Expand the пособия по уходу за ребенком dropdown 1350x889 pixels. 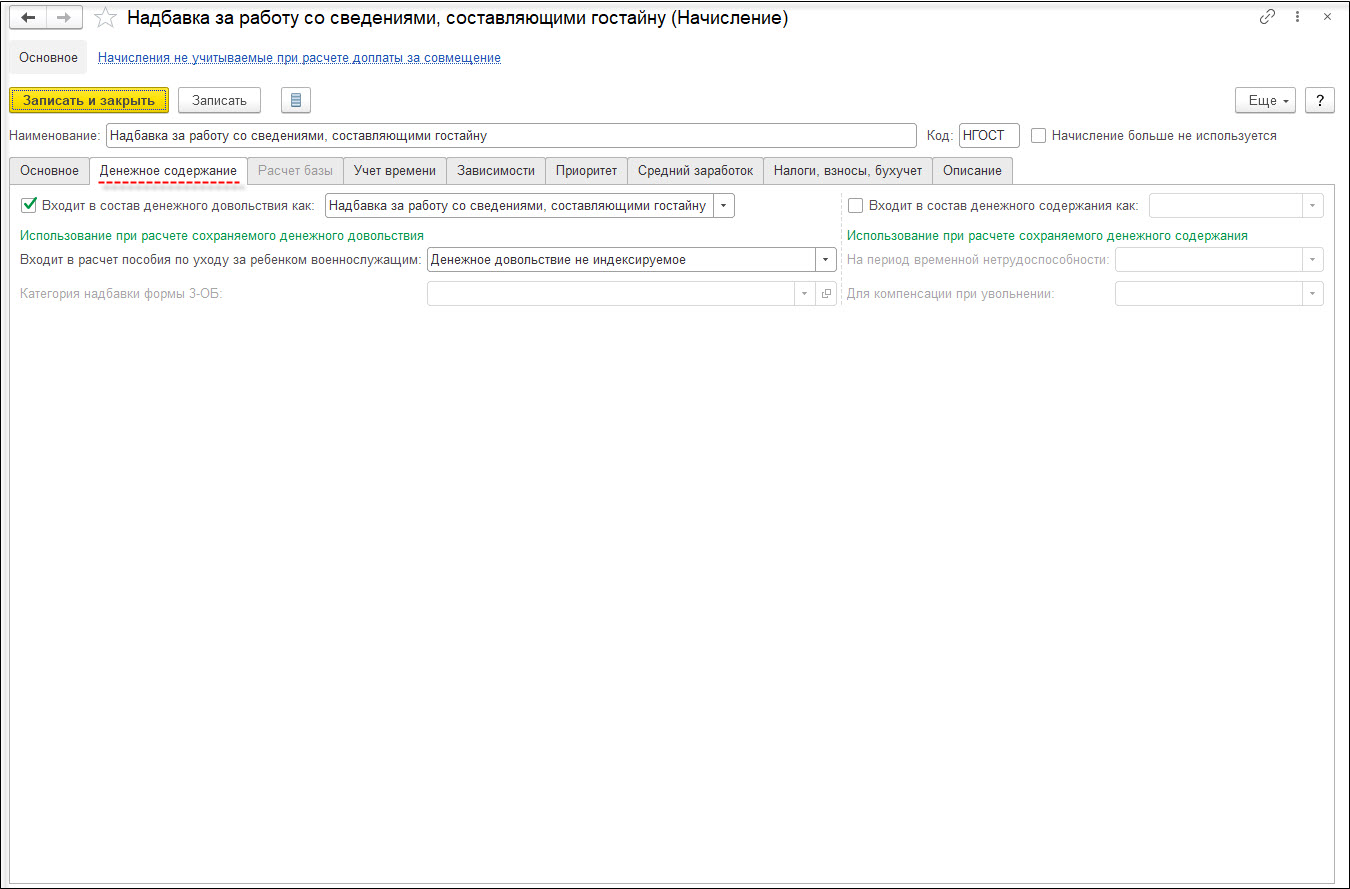[x=826, y=260]
